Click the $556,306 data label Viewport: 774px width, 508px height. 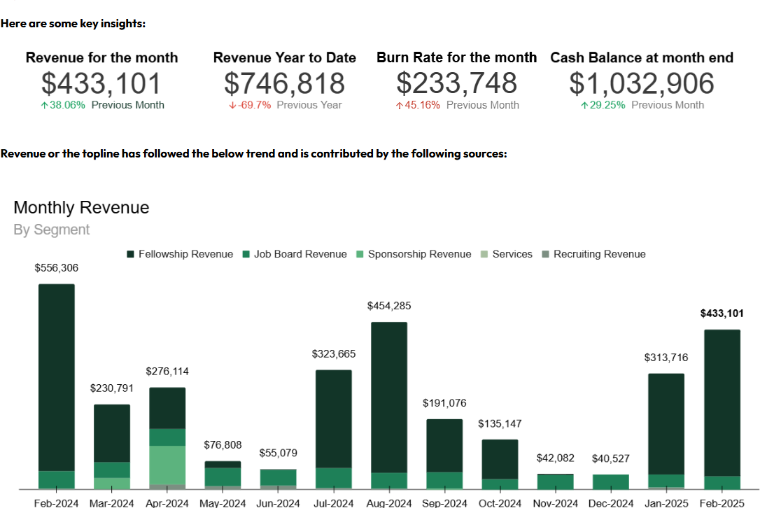pos(56,268)
